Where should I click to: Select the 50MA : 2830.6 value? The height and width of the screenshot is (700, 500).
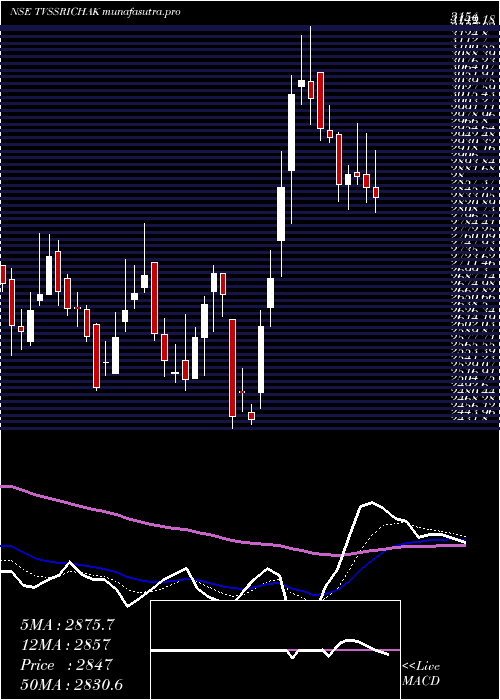pyautogui.click(x=71, y=685)
